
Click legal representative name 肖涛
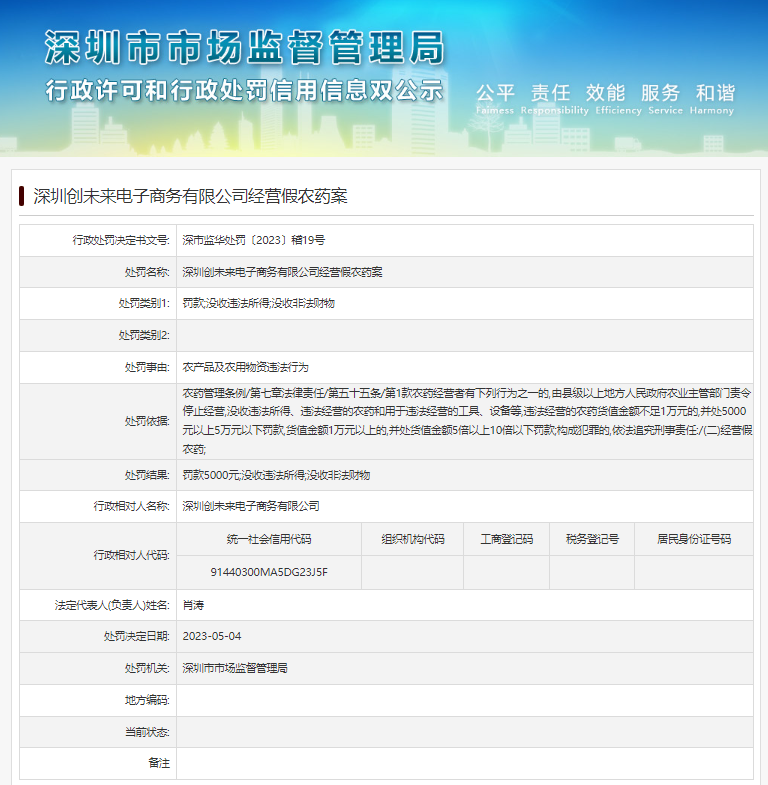[x=193, y=605]
